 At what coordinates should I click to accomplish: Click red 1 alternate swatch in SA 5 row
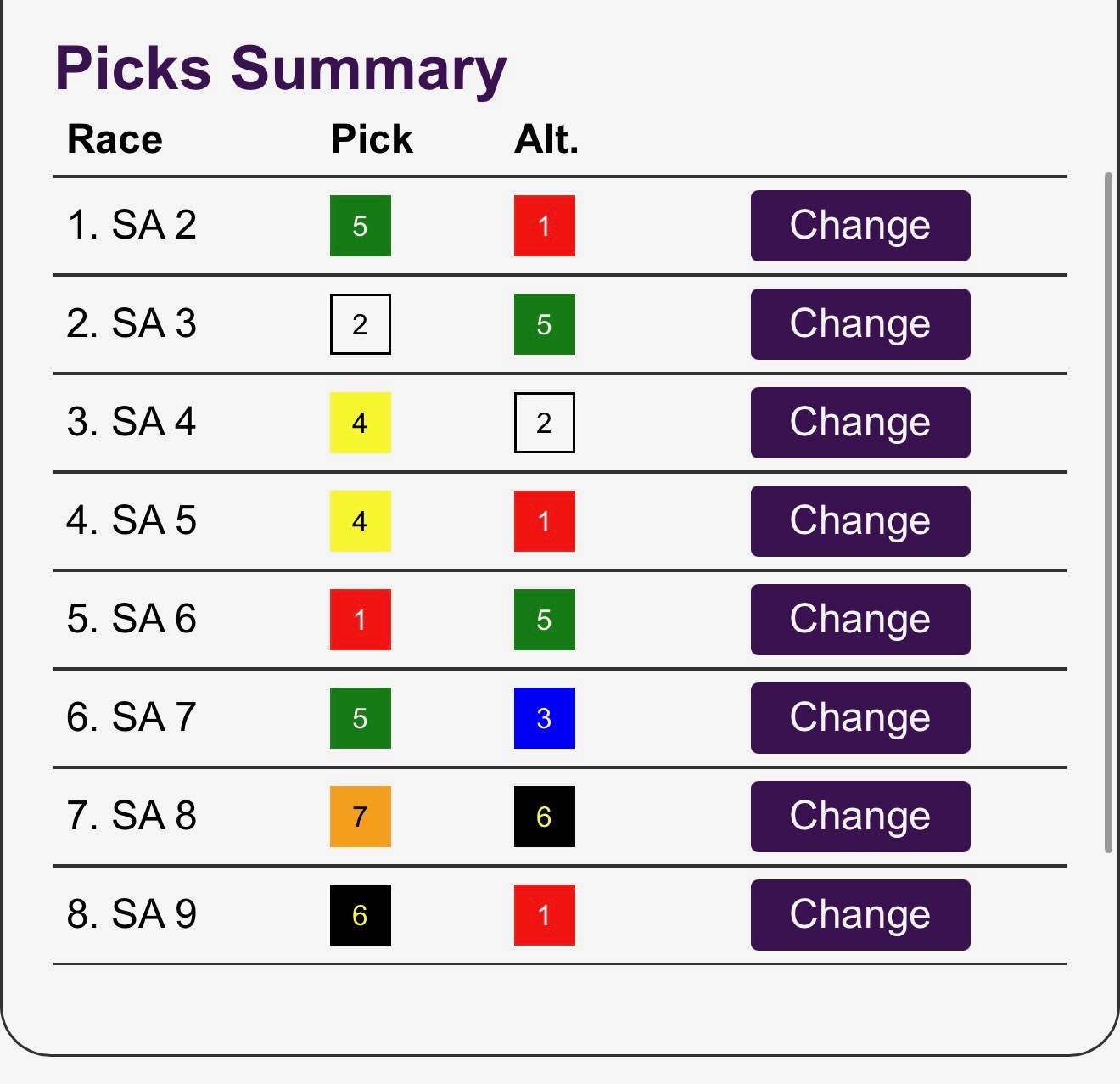coord(544,521)
